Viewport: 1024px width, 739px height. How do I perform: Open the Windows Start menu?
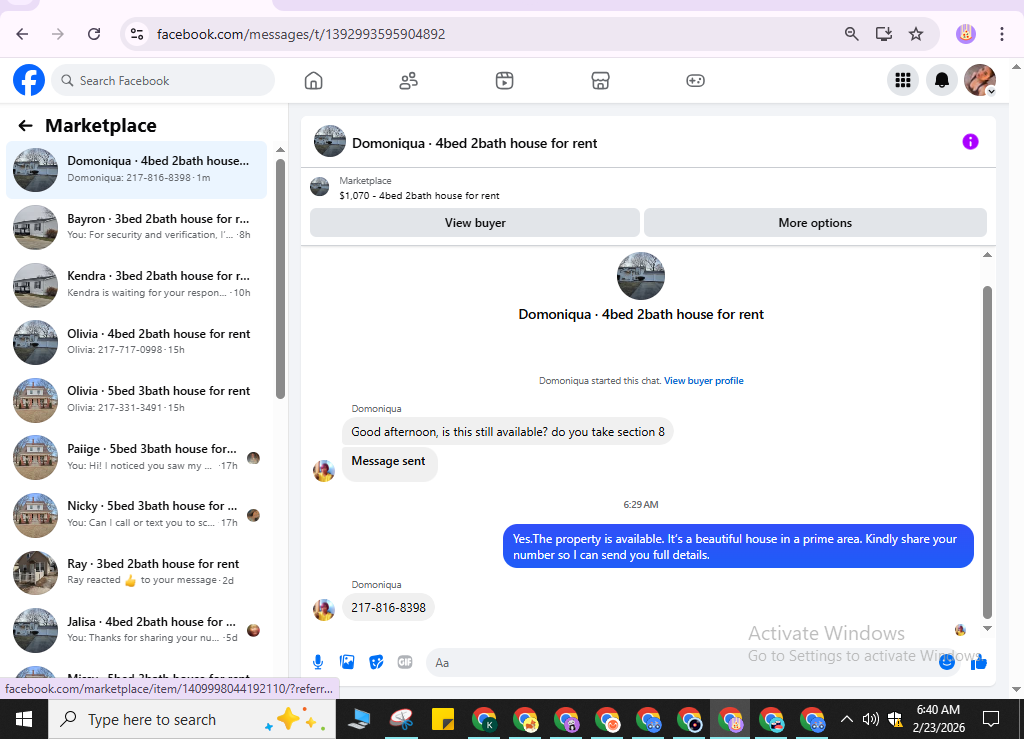24,719
